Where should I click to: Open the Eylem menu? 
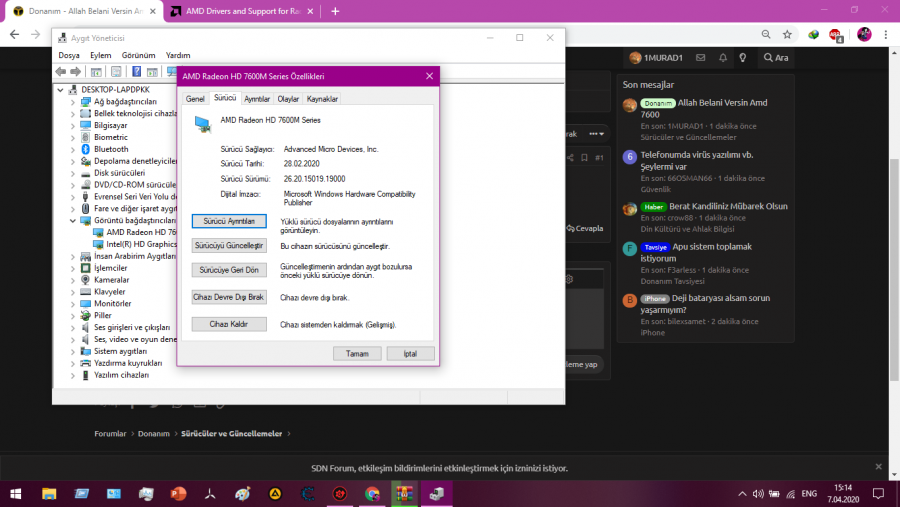point(100,55)
